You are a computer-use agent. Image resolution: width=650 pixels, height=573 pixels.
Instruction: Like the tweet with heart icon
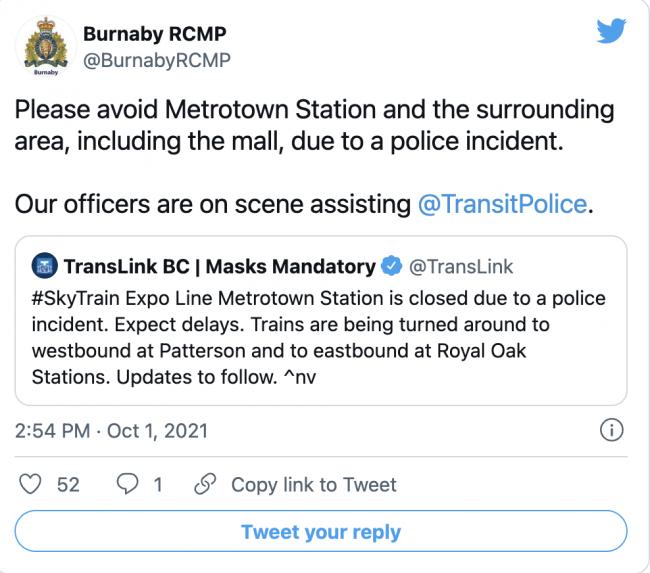pos(30,484)
